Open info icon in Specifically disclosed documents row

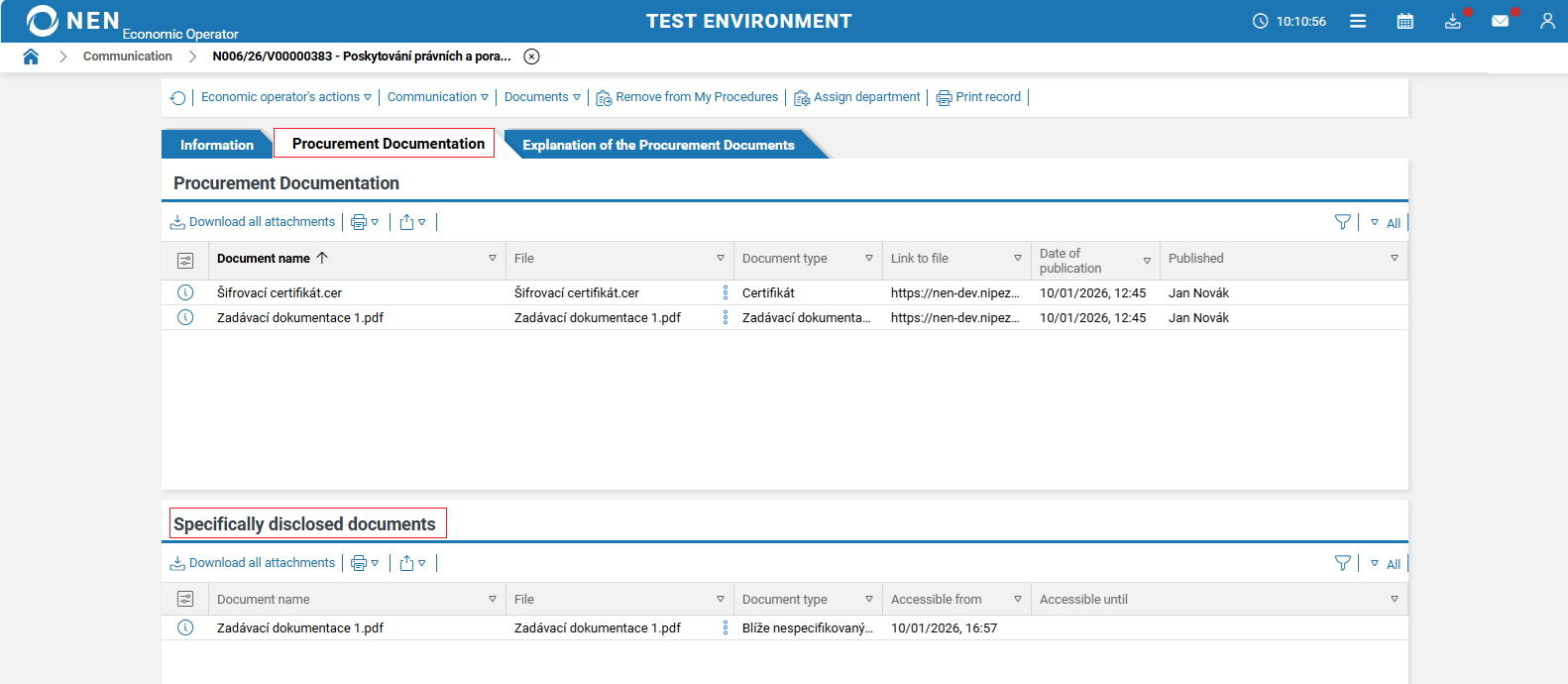pos(185,627)
